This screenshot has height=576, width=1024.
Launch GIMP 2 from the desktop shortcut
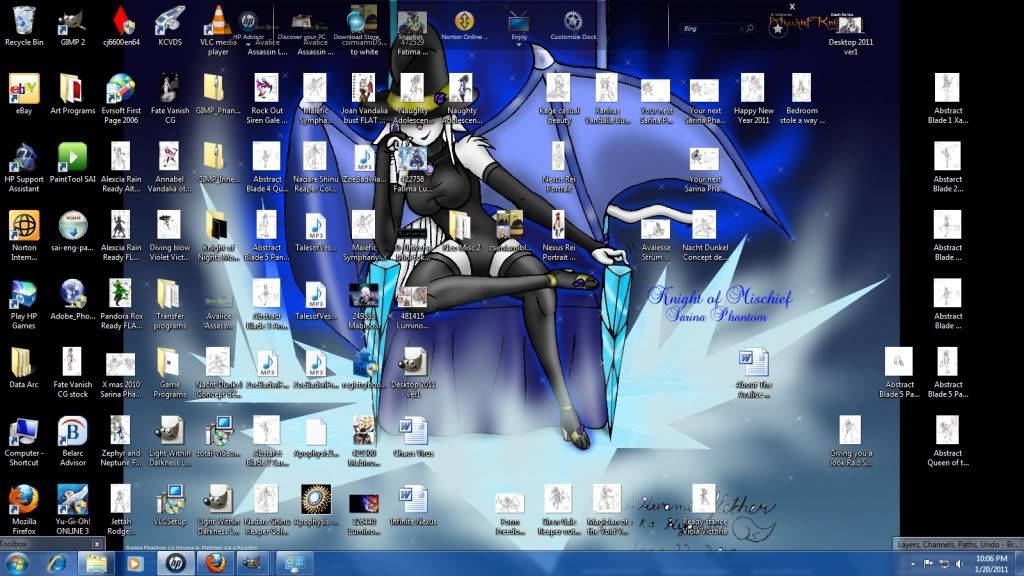point(72,21)
